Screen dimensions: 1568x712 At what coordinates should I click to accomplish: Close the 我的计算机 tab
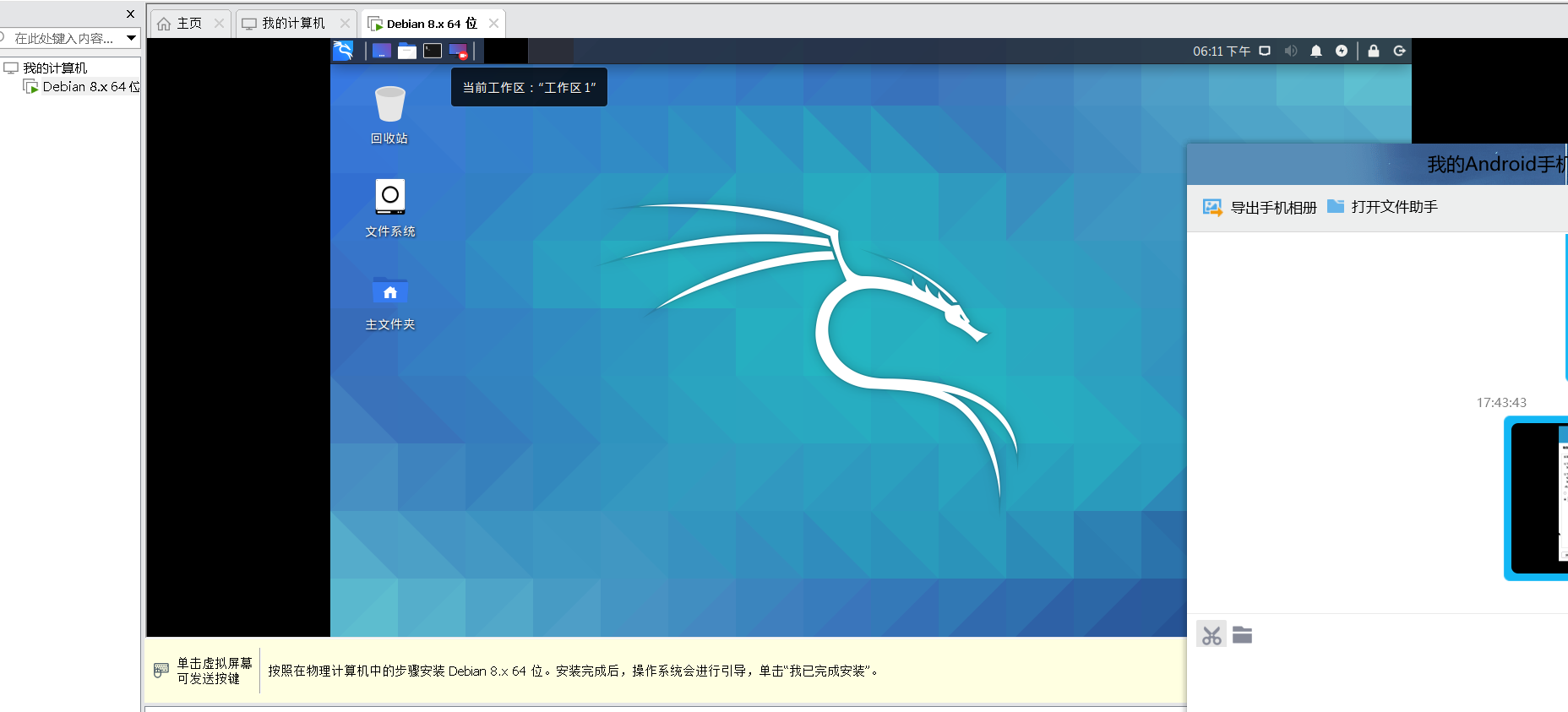point(345,24)
